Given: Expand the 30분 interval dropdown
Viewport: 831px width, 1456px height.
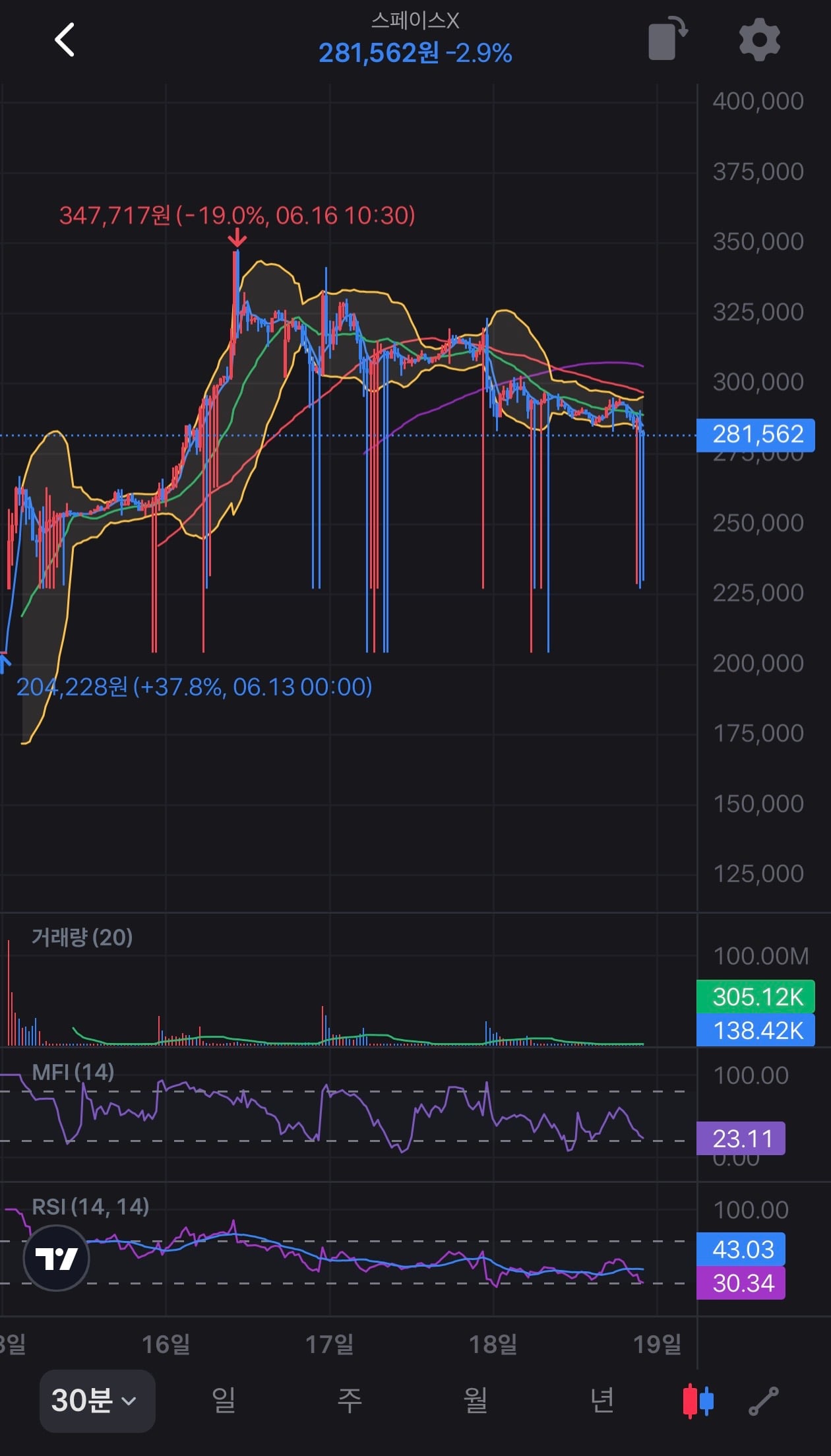Looking at the screenshot, I should 97,1401.
